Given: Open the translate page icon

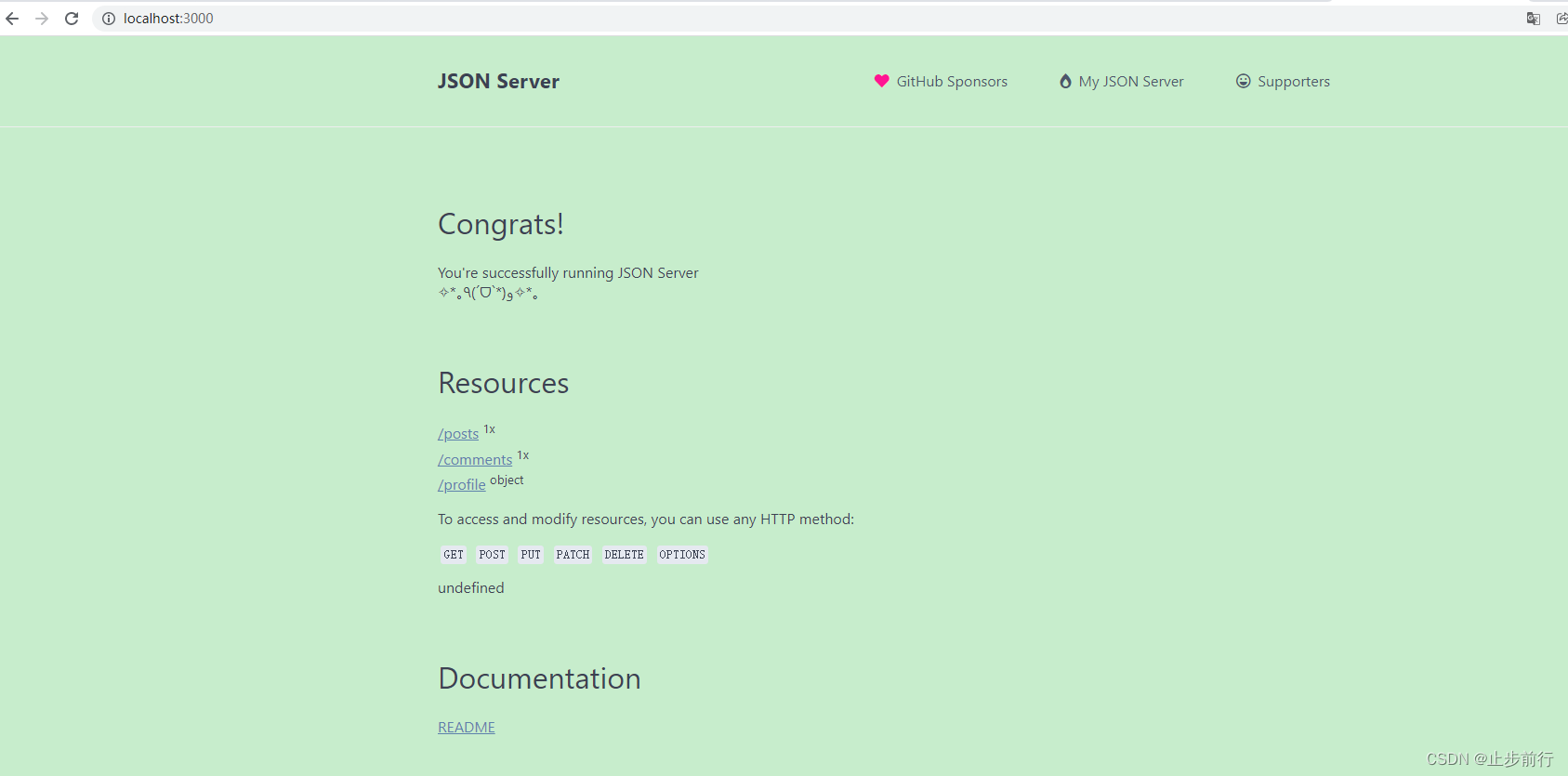Looking at the screenshot, I should tap(1534, 19).
